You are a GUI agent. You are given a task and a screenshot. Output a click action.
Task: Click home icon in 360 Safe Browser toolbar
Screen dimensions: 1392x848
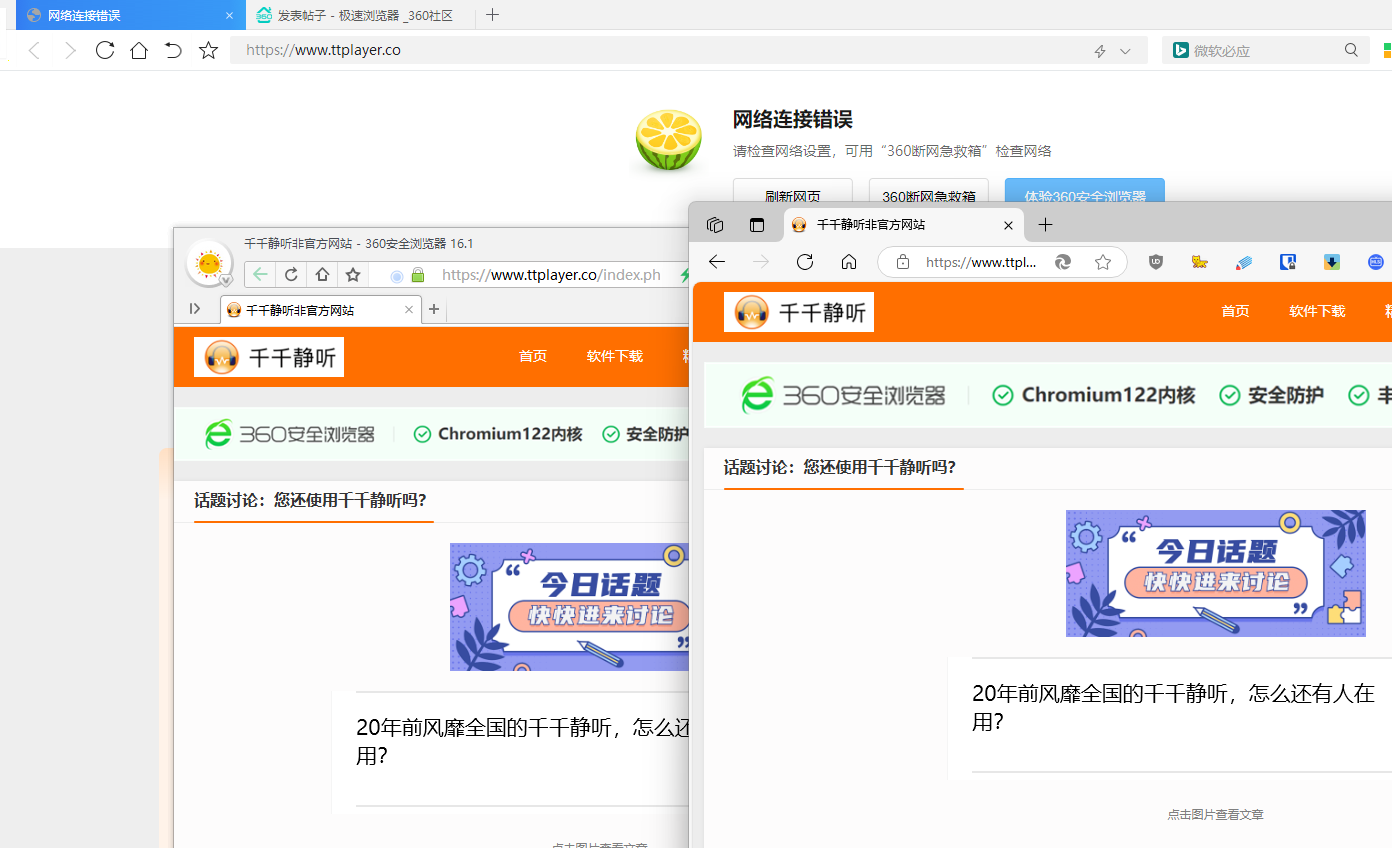pyautogui.click(x=322, y=275)
